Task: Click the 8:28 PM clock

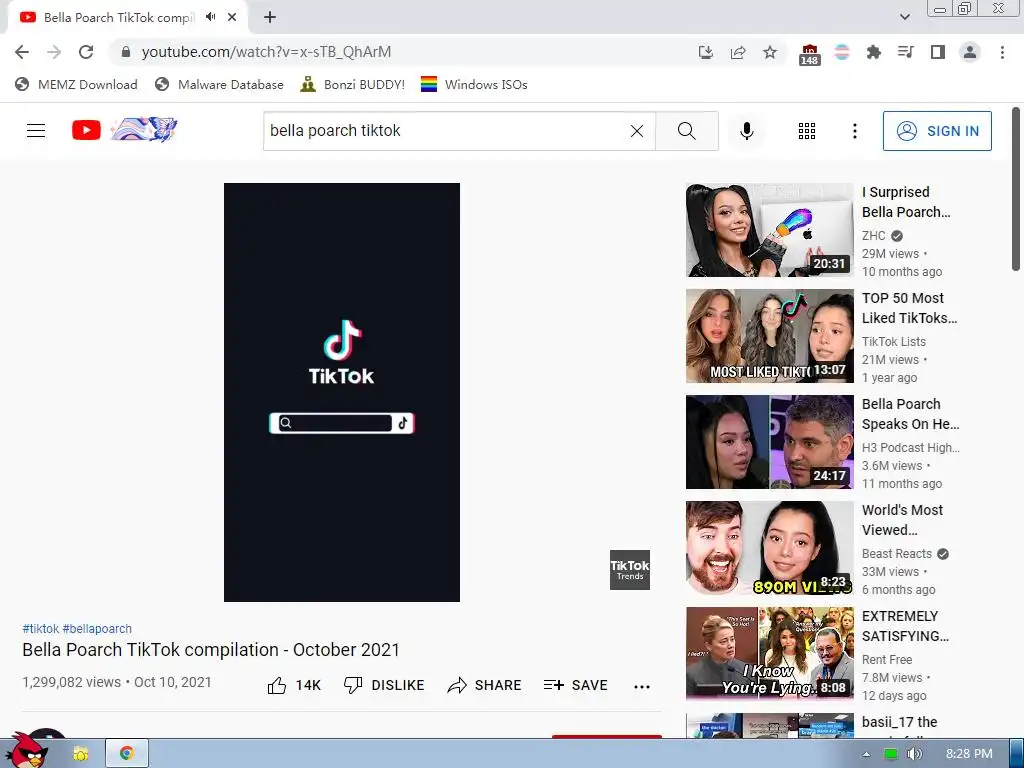Action: [x=968, y=754]
